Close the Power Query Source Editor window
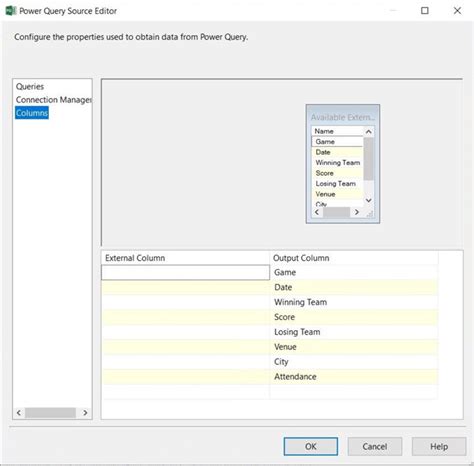This screenshot has width=474, height=466. coord(457,11)
